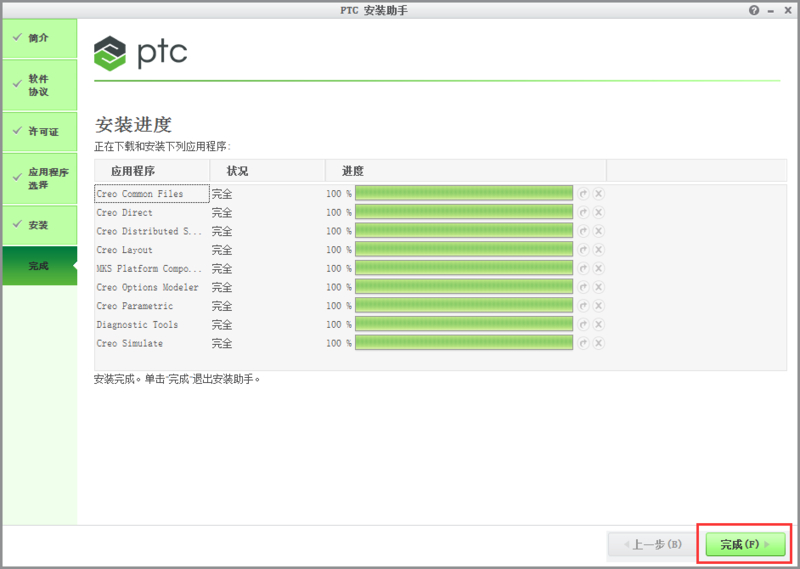Open the 软件协议 step in sidebar
The width and height of the screenshot is (800, 569).
point(40,85)
